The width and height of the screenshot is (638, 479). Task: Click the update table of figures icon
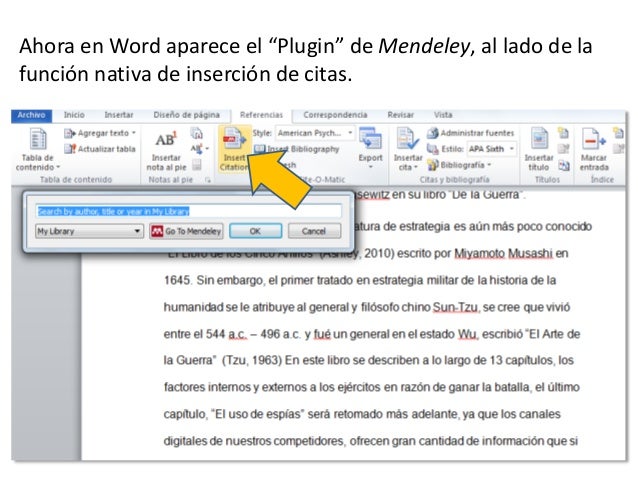coord(563,149)
